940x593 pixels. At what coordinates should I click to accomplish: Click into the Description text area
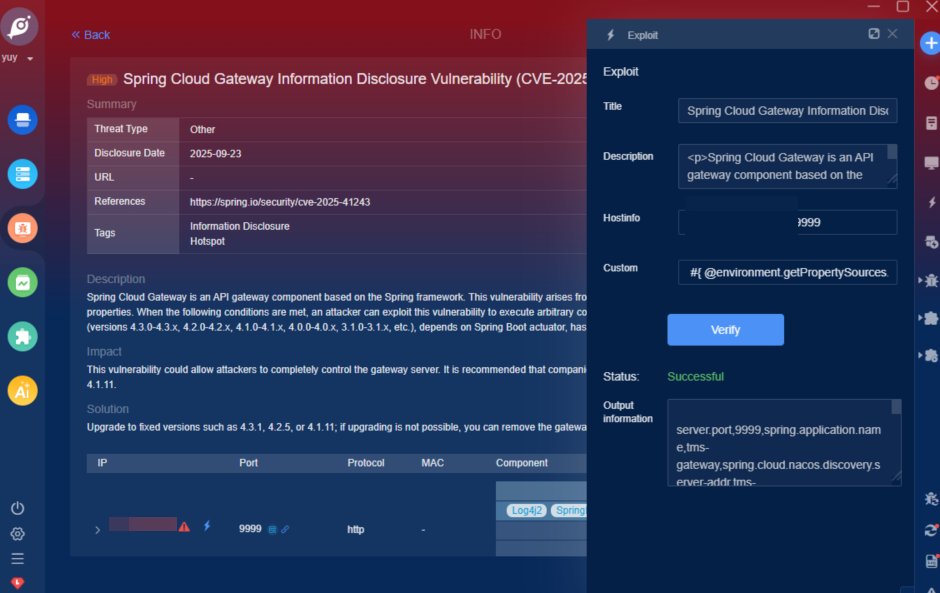(x=787, y=166)
